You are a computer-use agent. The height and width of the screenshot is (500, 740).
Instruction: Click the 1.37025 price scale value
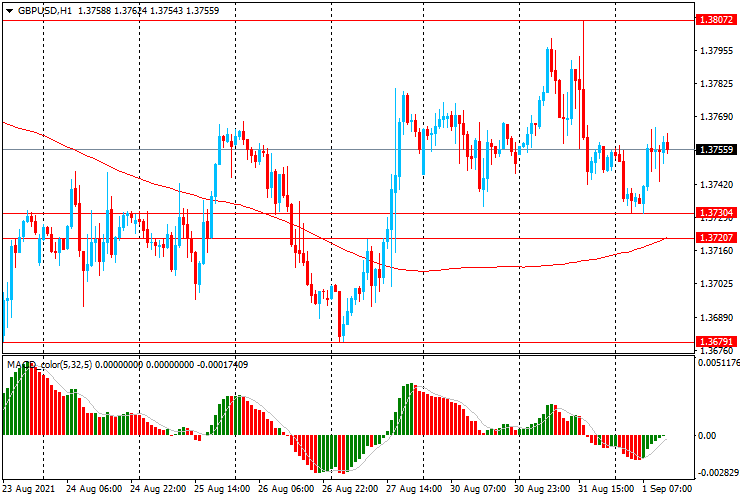(x=717, y=284)
